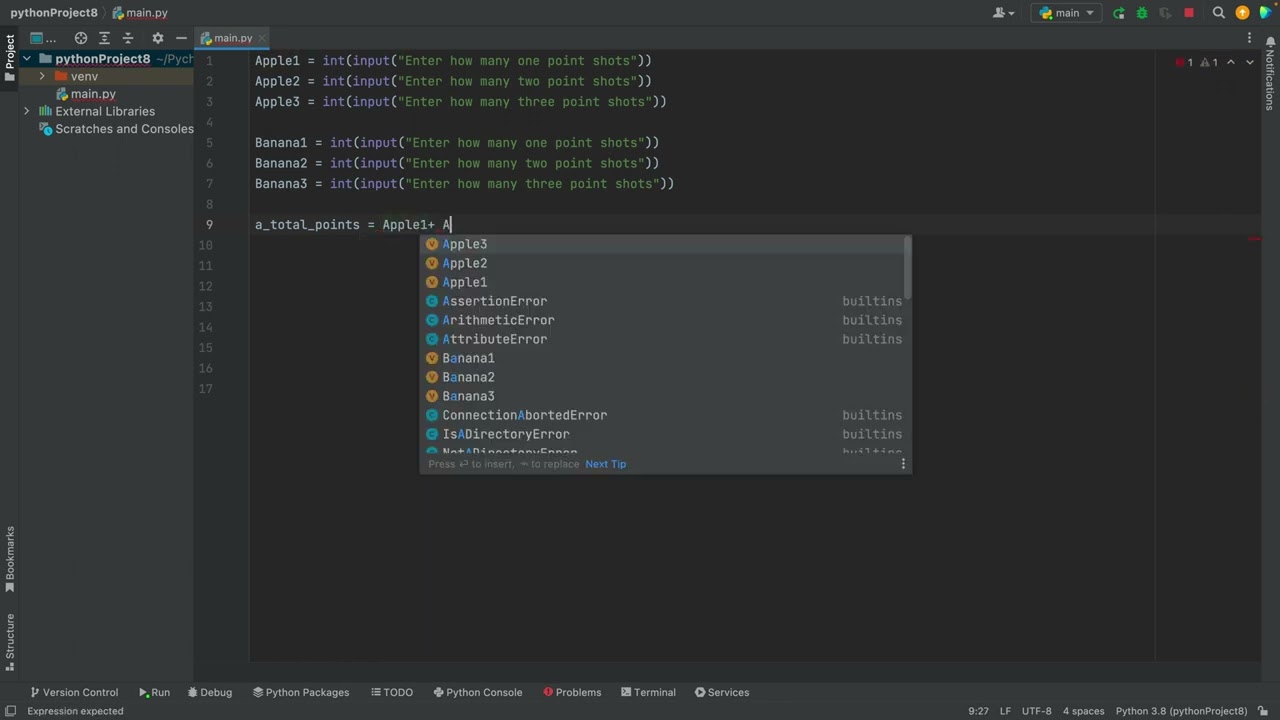
Task: Expand the venv folder
Action: (41, 76)
